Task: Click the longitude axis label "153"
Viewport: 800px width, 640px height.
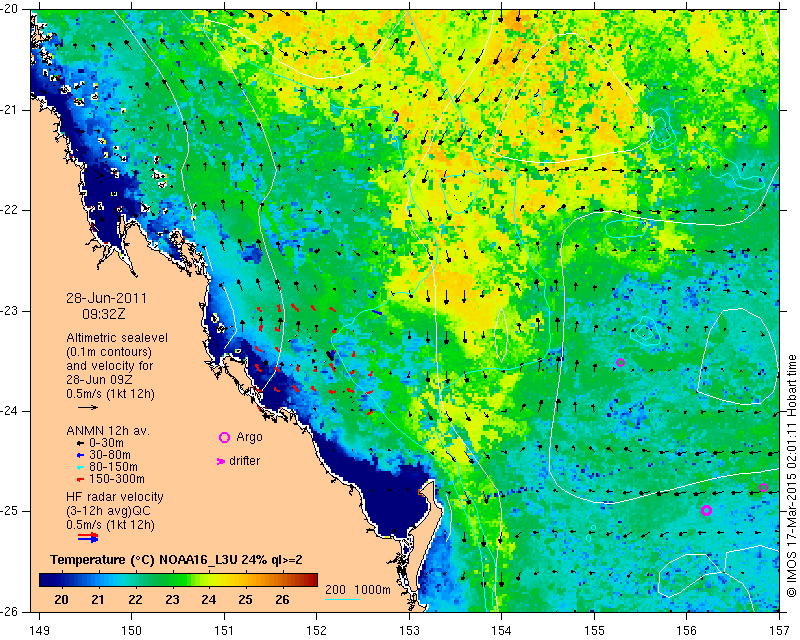Action: click(x=409, y=630)
